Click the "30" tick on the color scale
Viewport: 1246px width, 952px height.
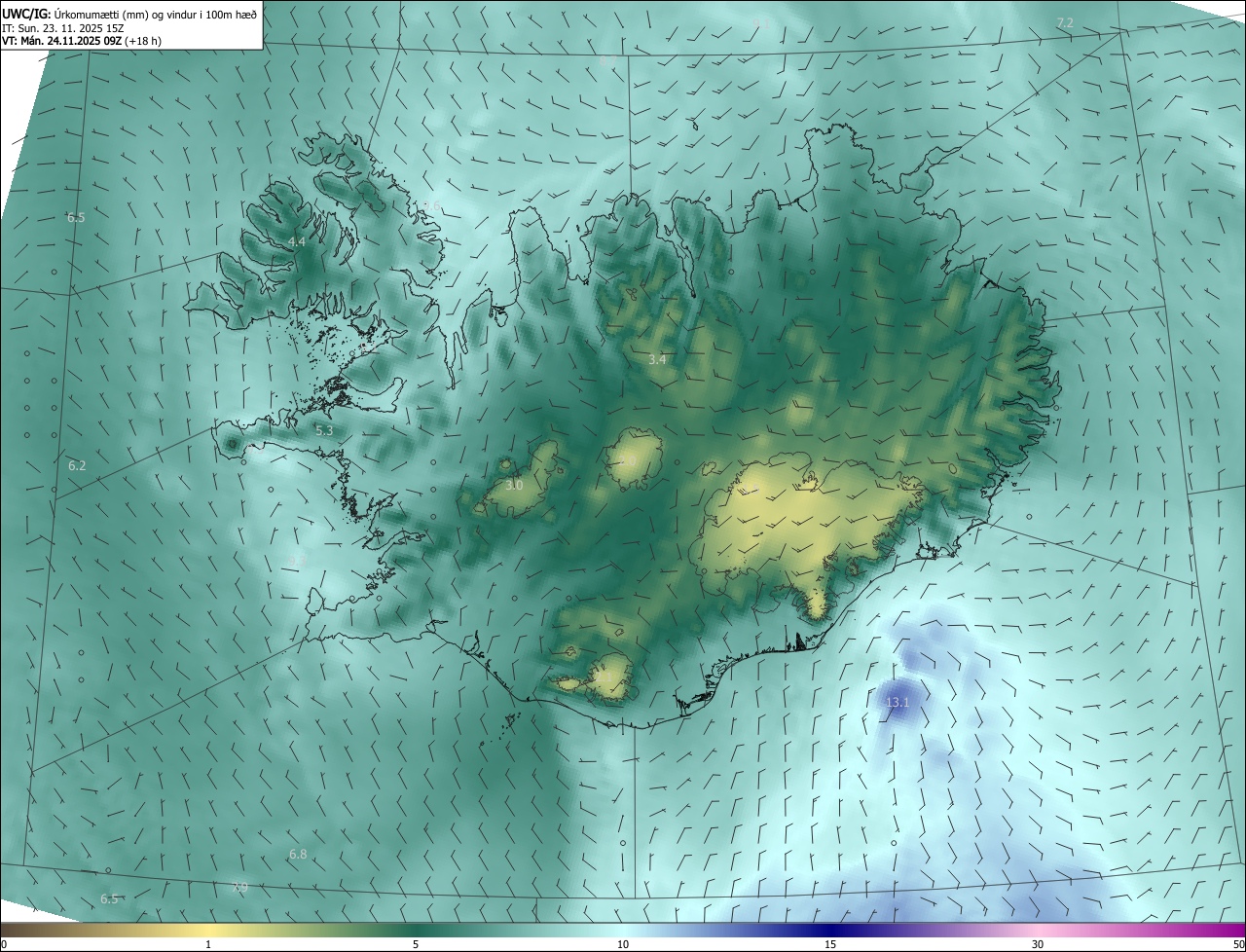tap(1038, 944)
